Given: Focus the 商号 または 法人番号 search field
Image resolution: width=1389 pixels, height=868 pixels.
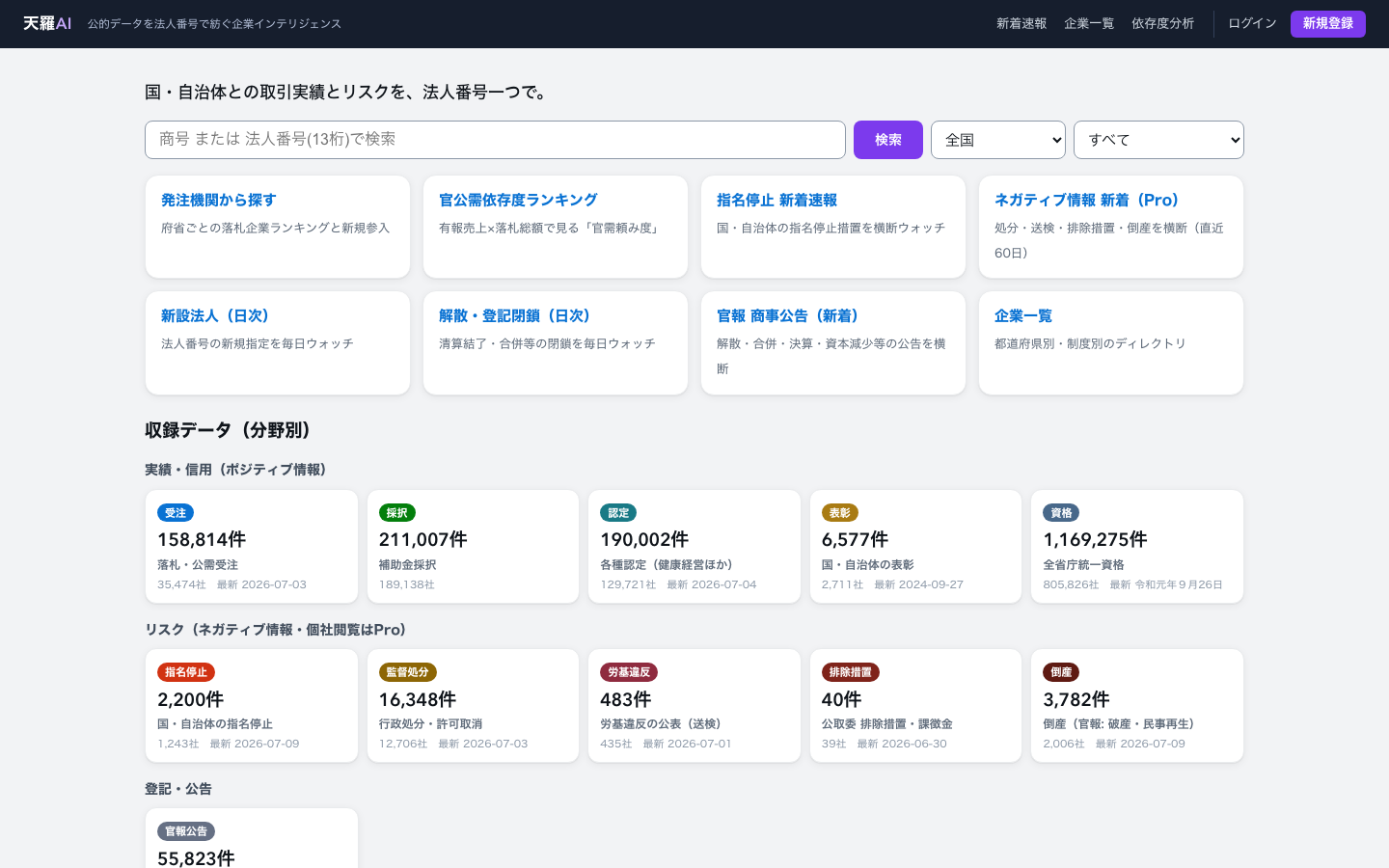Looking at the screenshot, I should pyautogui.click(x=495, y=140).
